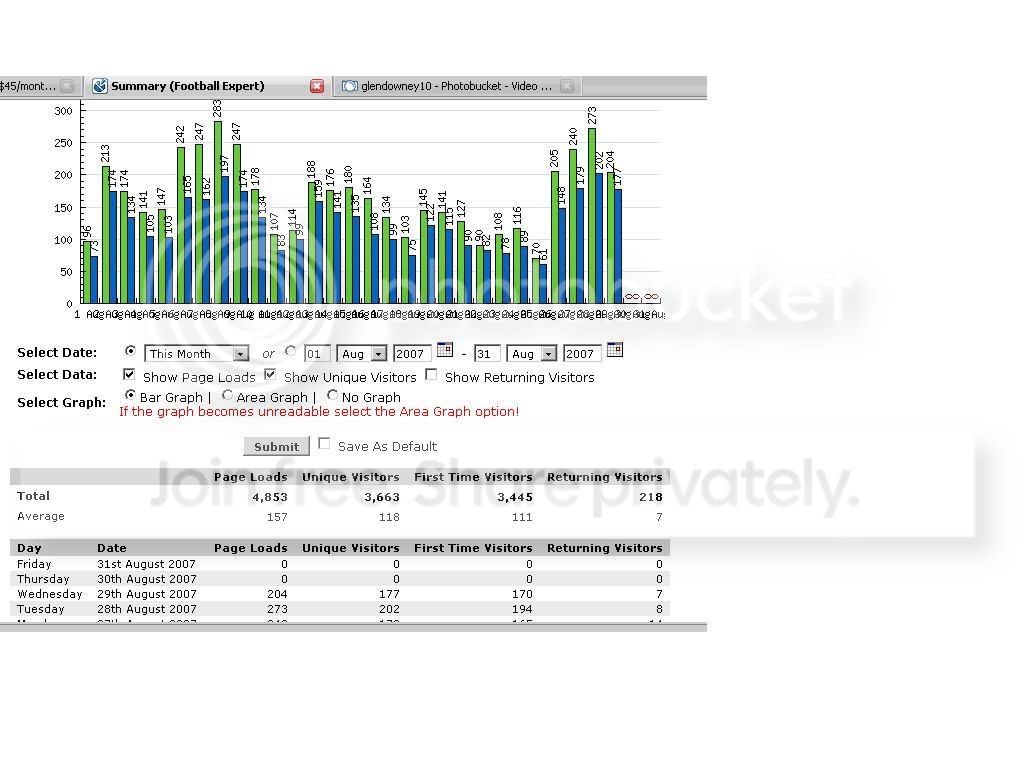The image size is (1024, 768).
Task: Click the Returning Visitors total 218
Action: tap(650, 497)
